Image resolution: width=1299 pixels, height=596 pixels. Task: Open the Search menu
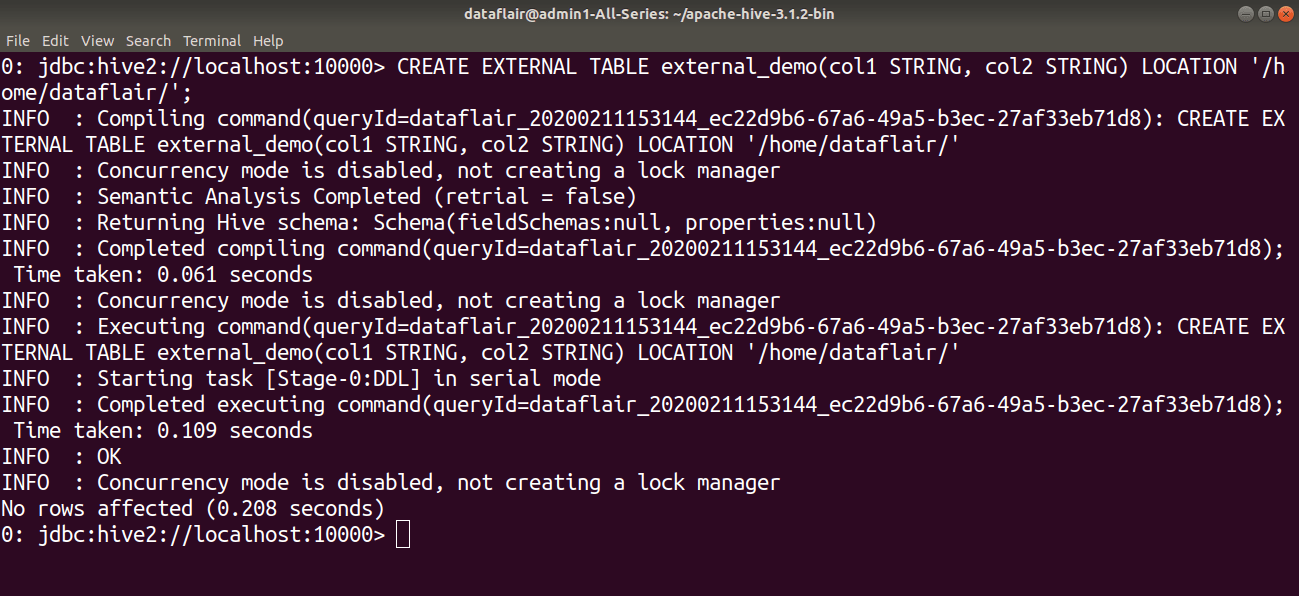[x=148, y=40]
